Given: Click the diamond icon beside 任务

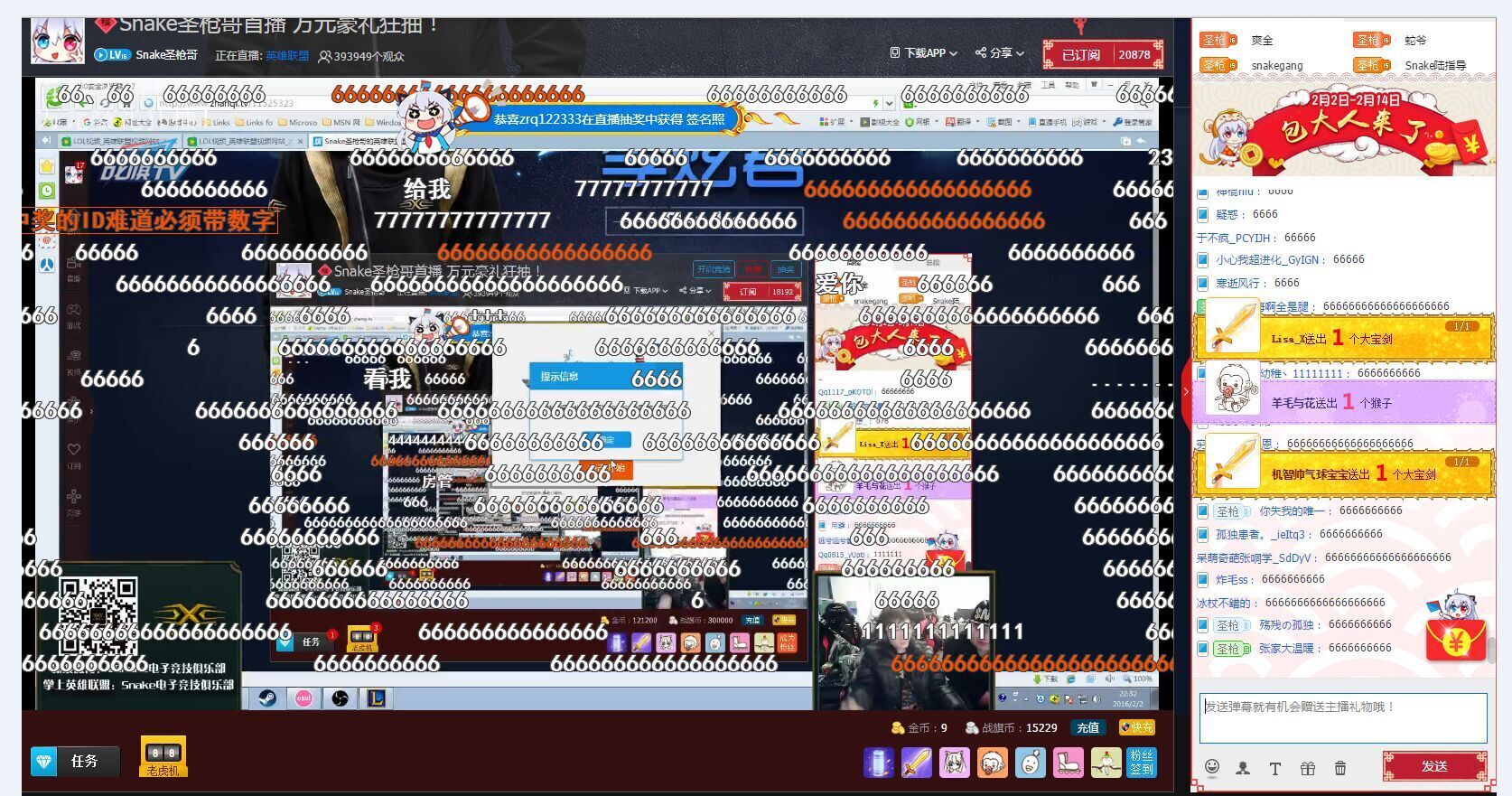Looking at the screenshot, I should tap(44, 761).
